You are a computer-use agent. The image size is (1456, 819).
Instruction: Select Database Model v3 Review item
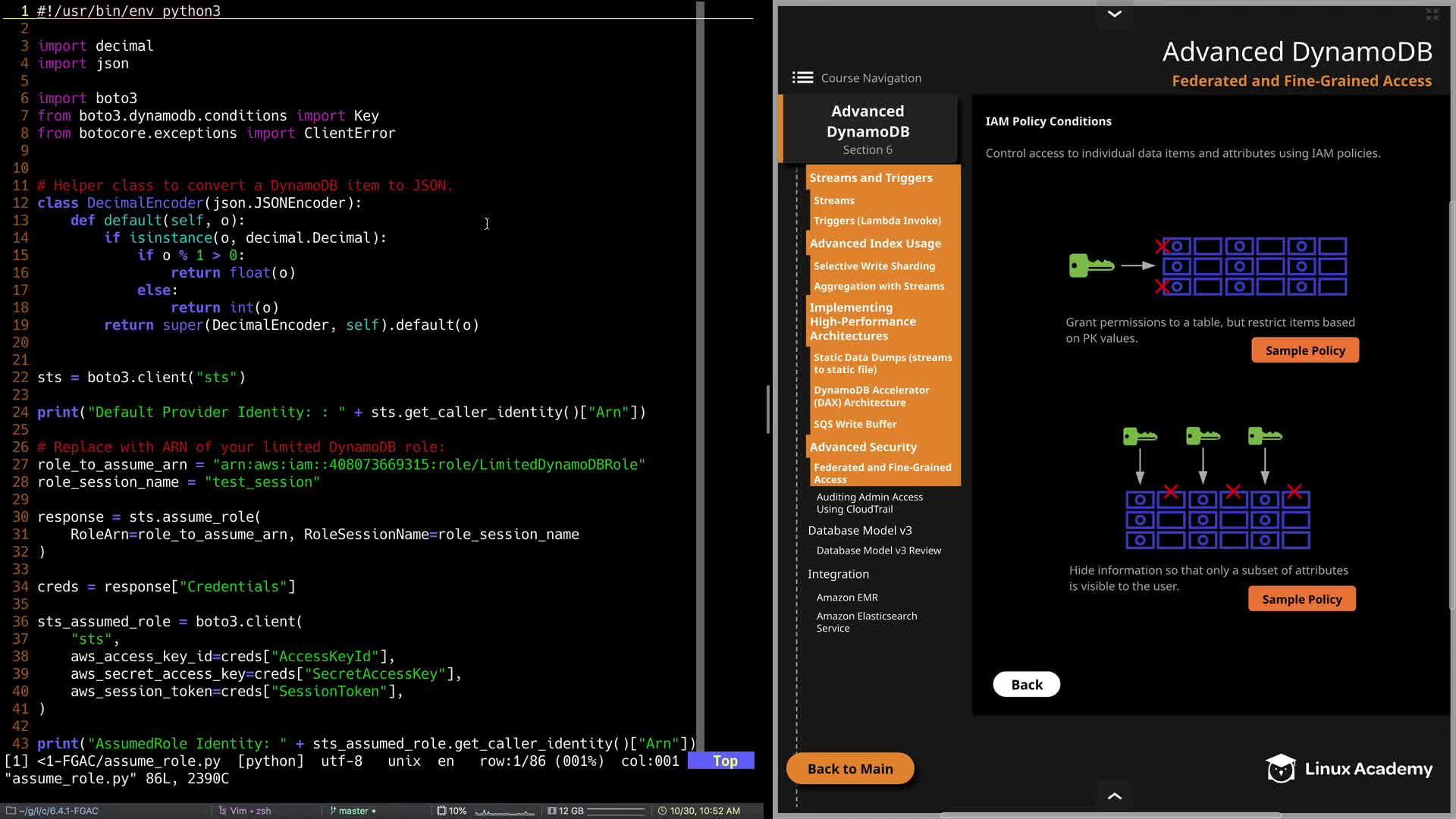pos(878,551)
